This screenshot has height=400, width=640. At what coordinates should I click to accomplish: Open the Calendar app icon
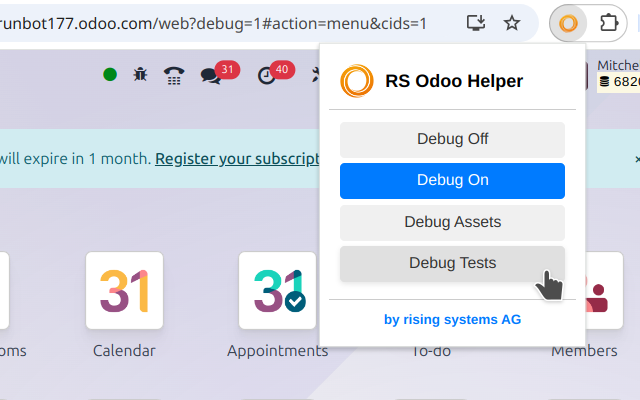point(124,290)
